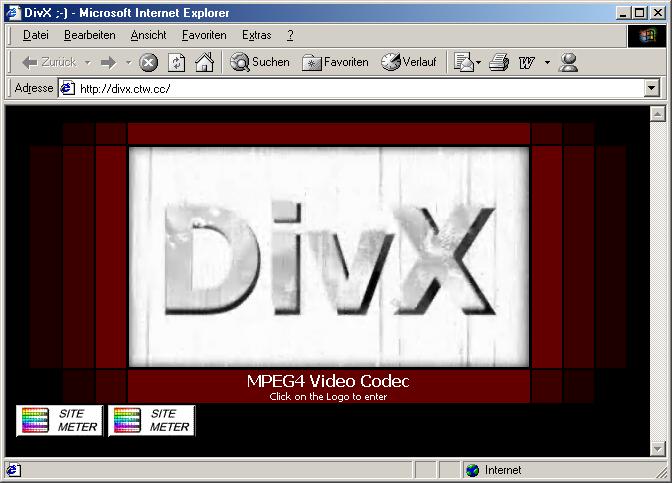Image resolution: width=672 pixels, height=483 pixels.
Task: Click the Stop loading toolbar icon
Action: [148, 62]
